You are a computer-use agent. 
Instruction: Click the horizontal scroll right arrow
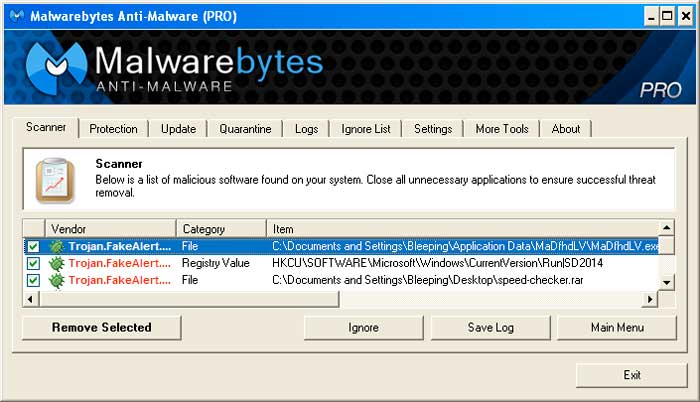point(650,299)
